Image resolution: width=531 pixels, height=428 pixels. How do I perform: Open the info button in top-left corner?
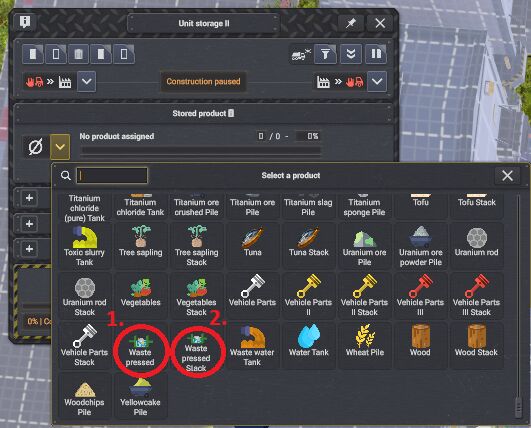click(25, 22)
